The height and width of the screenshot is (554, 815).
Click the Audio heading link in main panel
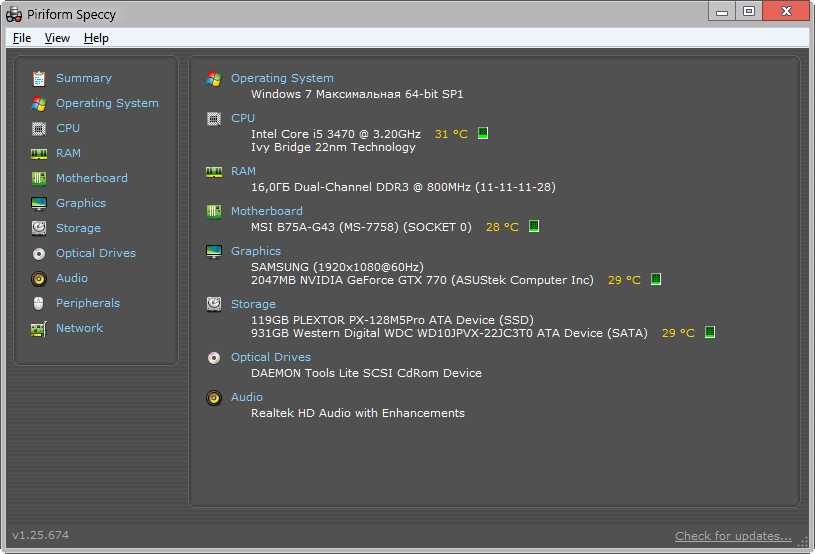click(247, 397)
